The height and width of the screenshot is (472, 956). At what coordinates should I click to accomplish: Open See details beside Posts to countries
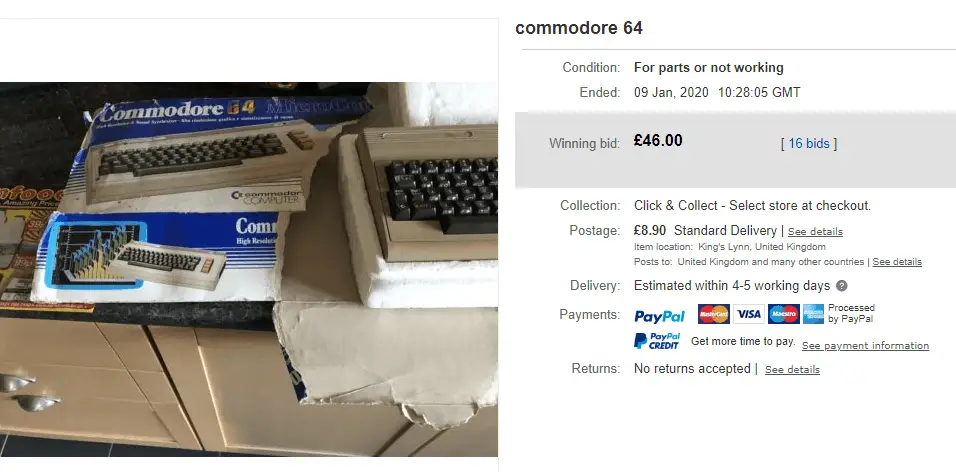point(897,262)
